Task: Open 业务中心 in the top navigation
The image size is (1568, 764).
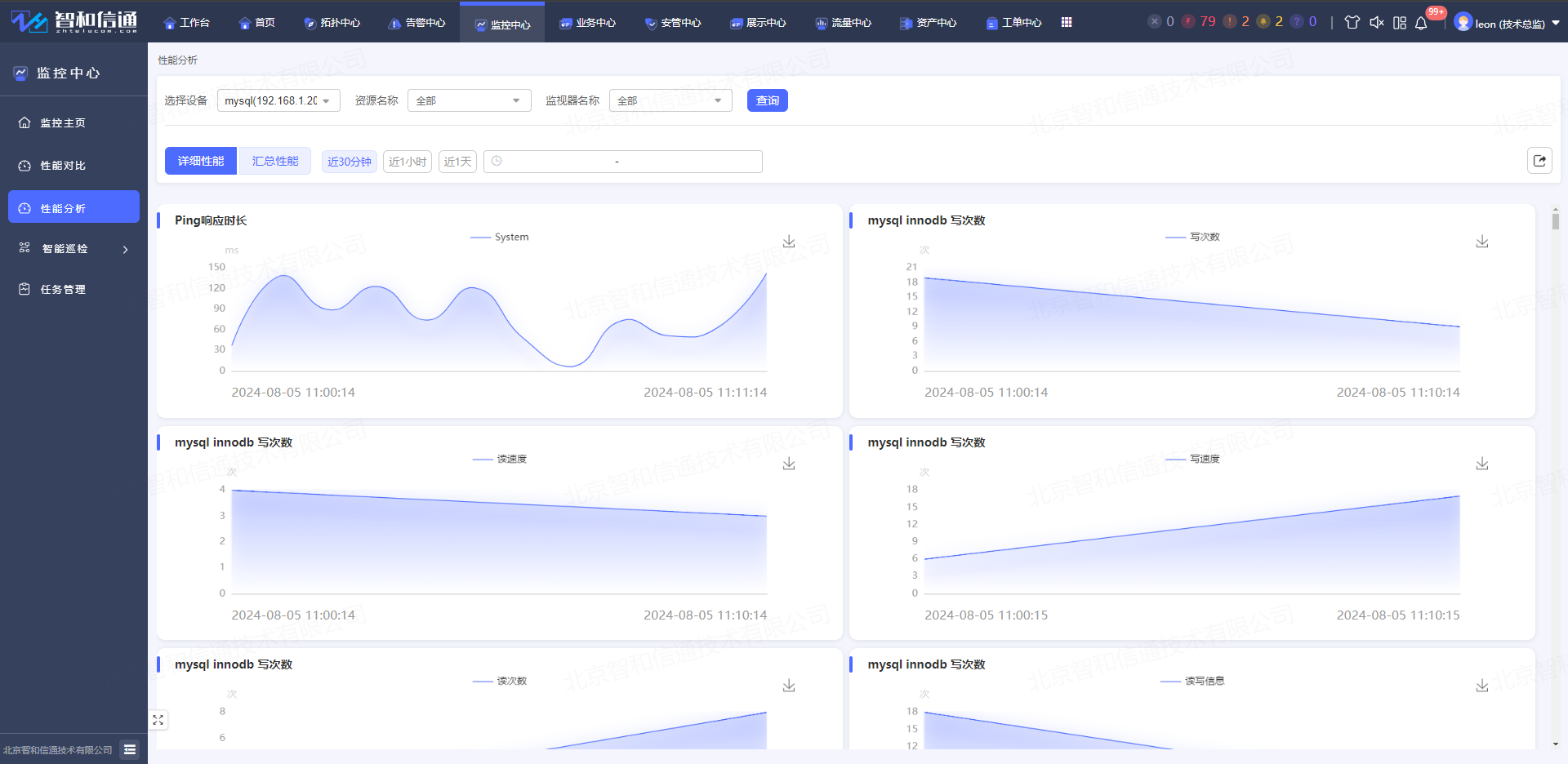Action: coord(587,23)
